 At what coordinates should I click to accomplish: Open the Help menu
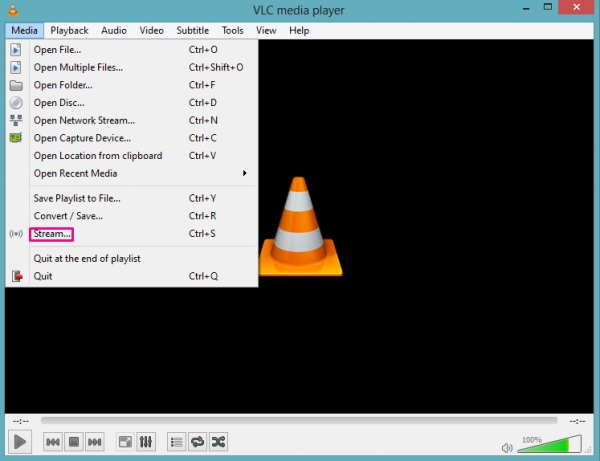tap(299, 31)
